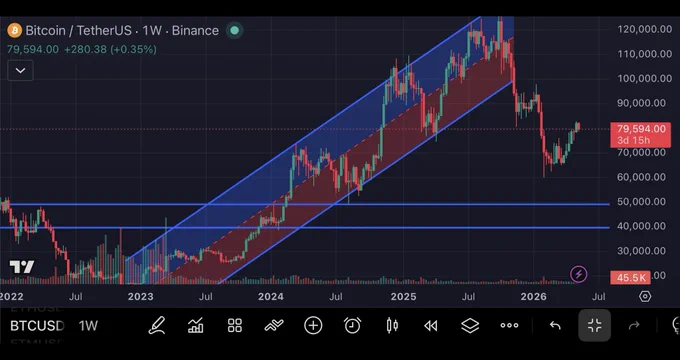Open the three-dot more menu
Image resolution: width=680 pixels, height=360 pixels.
pyautogui.click(x=509, y=325)
